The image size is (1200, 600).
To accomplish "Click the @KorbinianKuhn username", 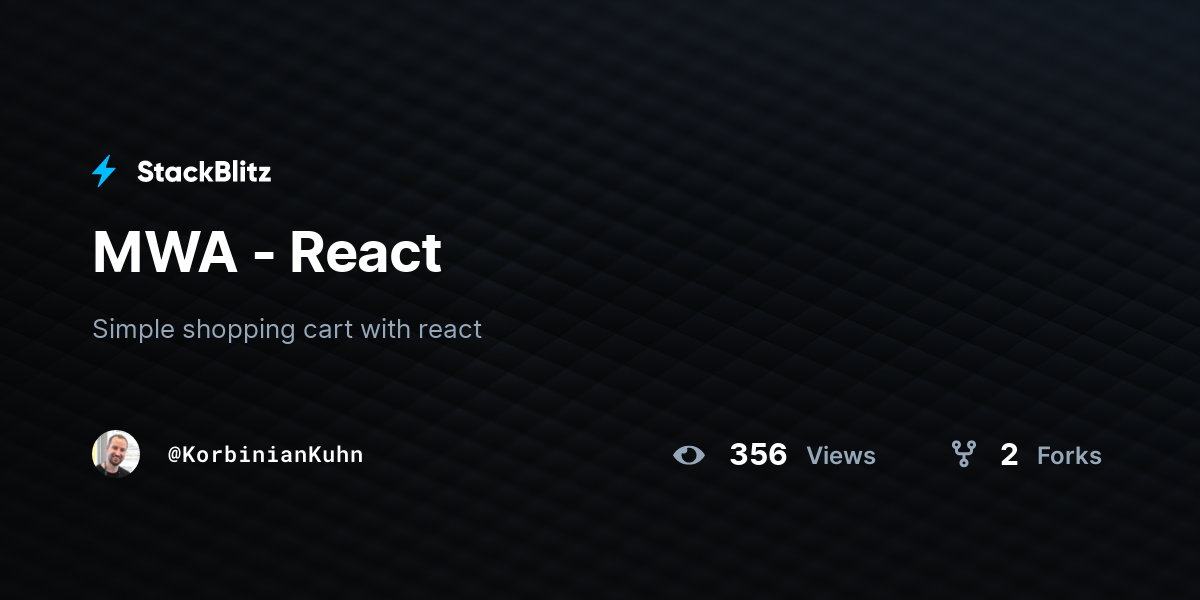I will [265, 455].
